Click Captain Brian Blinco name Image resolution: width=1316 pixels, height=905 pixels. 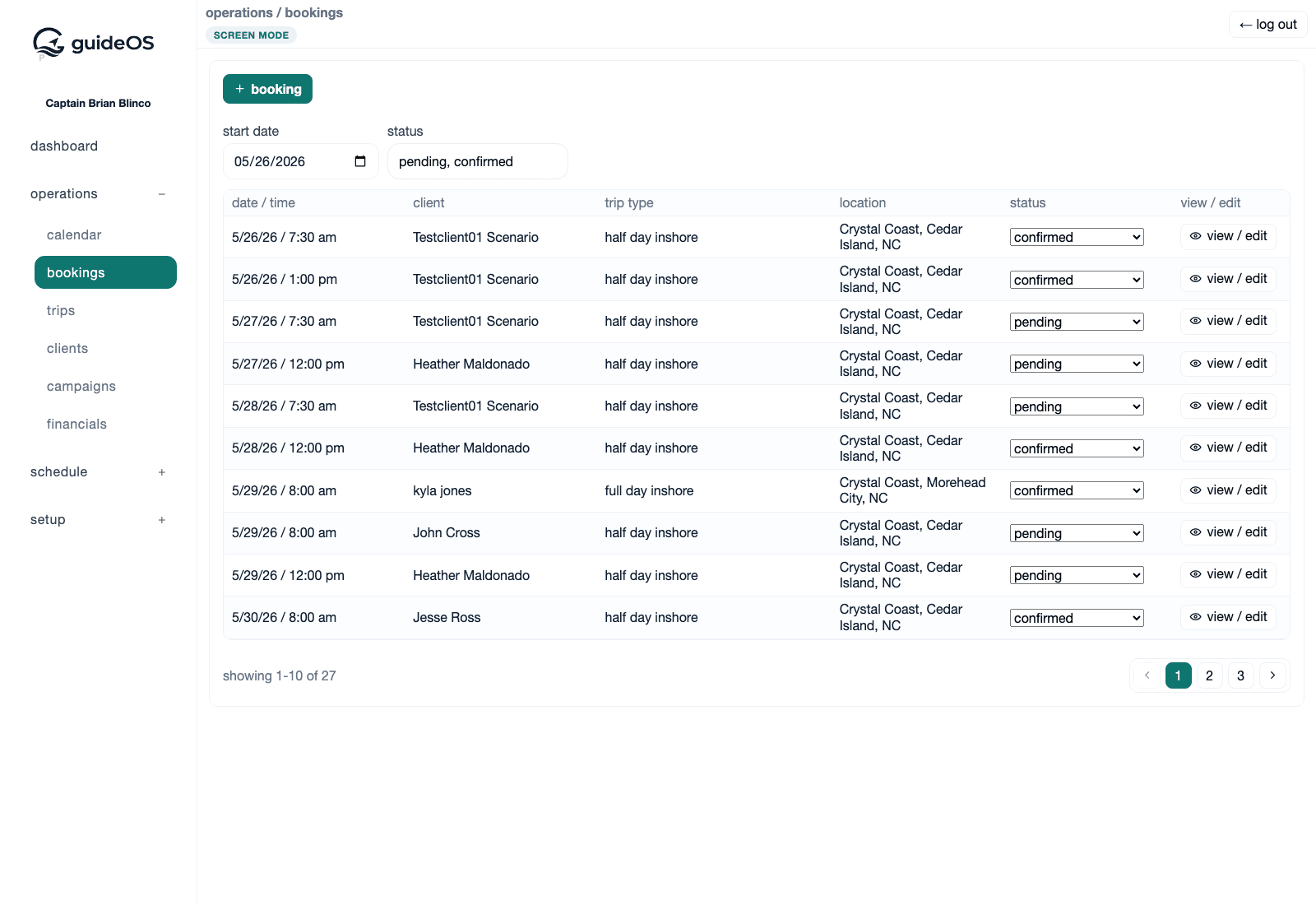point(98,103)
